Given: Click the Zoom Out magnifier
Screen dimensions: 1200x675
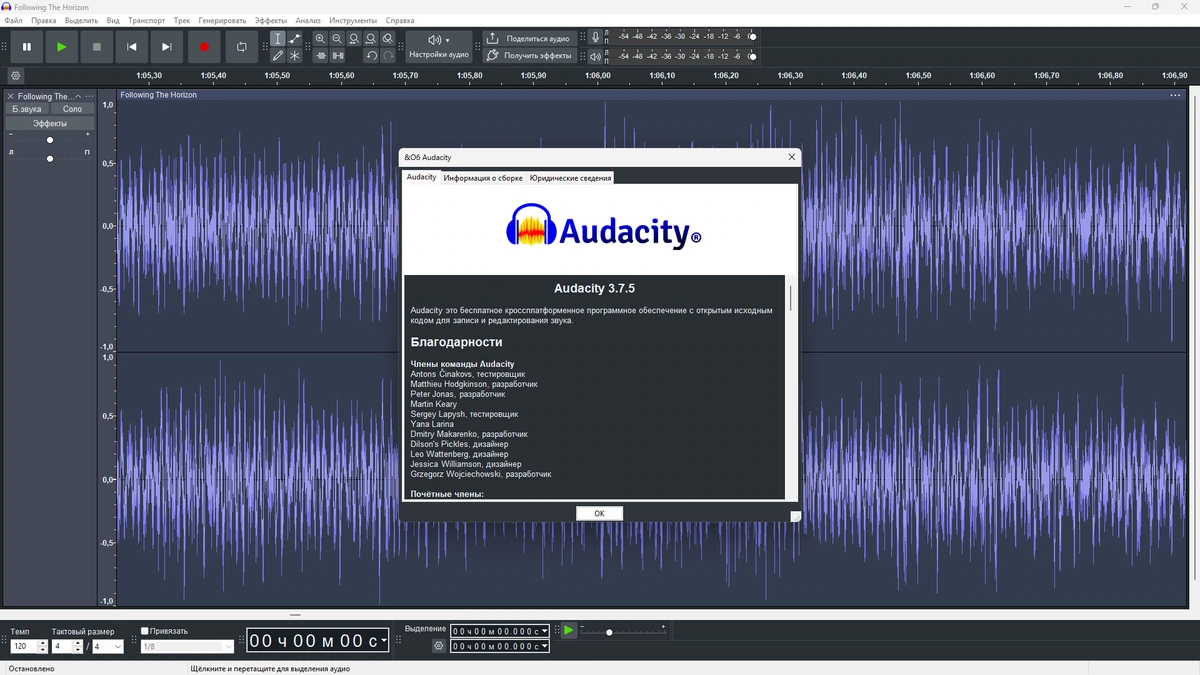Looking at the screenshot, I should coord(337,39).
